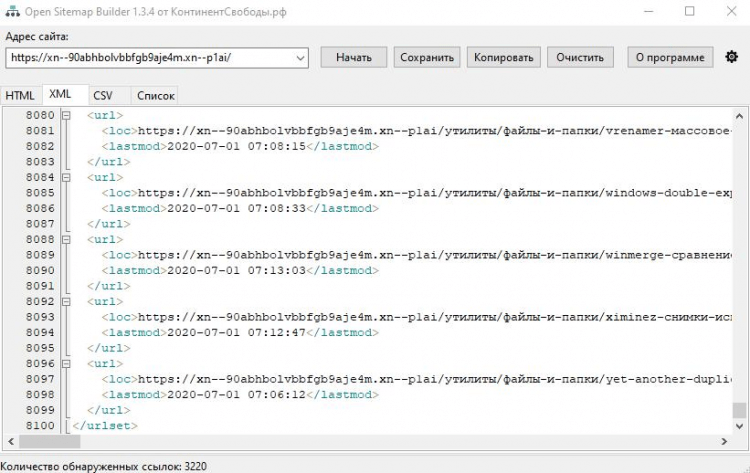Click the detected links count in status bar
Image resolution: width=750 pixels, height=473 pixels.
coord(103,466)
